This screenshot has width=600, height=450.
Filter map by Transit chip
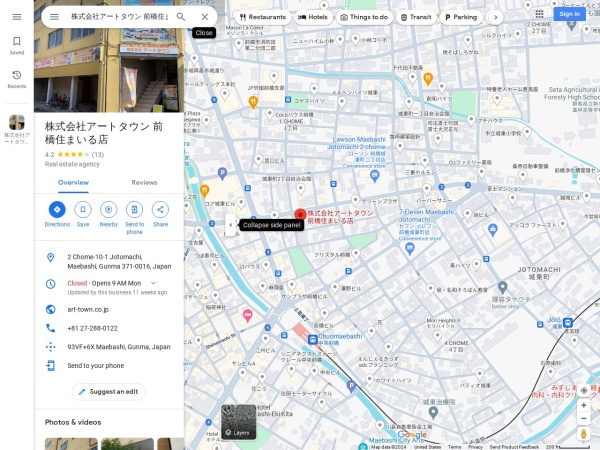tap(416, 17)
